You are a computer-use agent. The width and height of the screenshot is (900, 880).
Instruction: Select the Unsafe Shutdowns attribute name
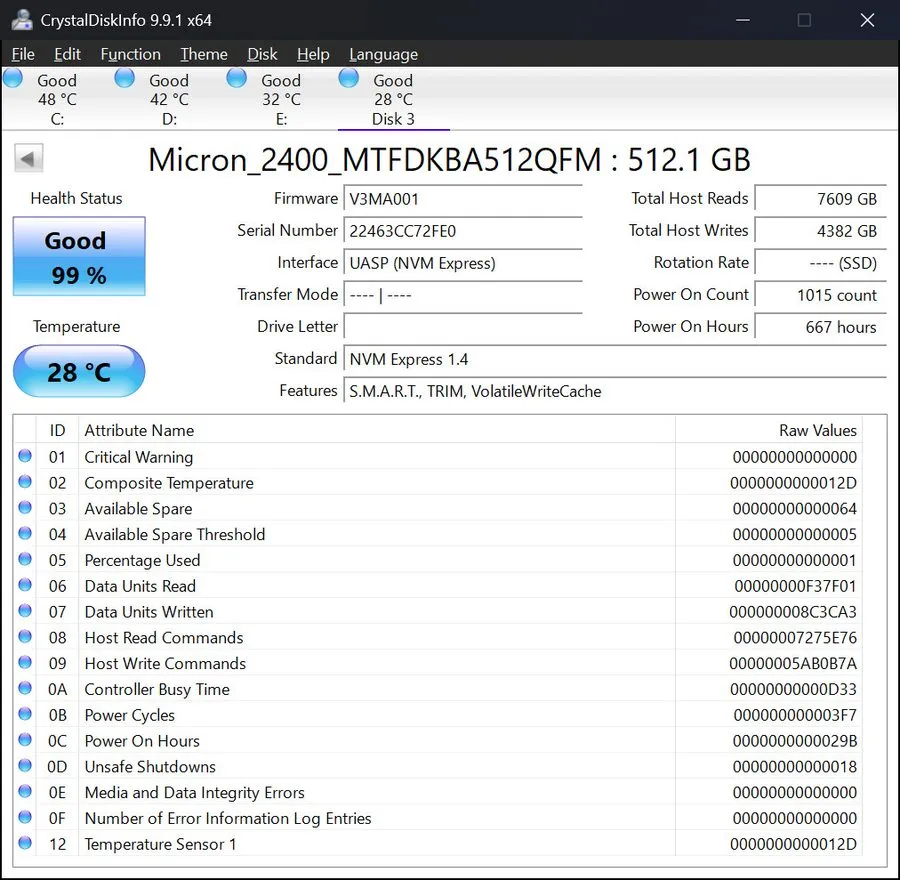click(x=150, y=767)
